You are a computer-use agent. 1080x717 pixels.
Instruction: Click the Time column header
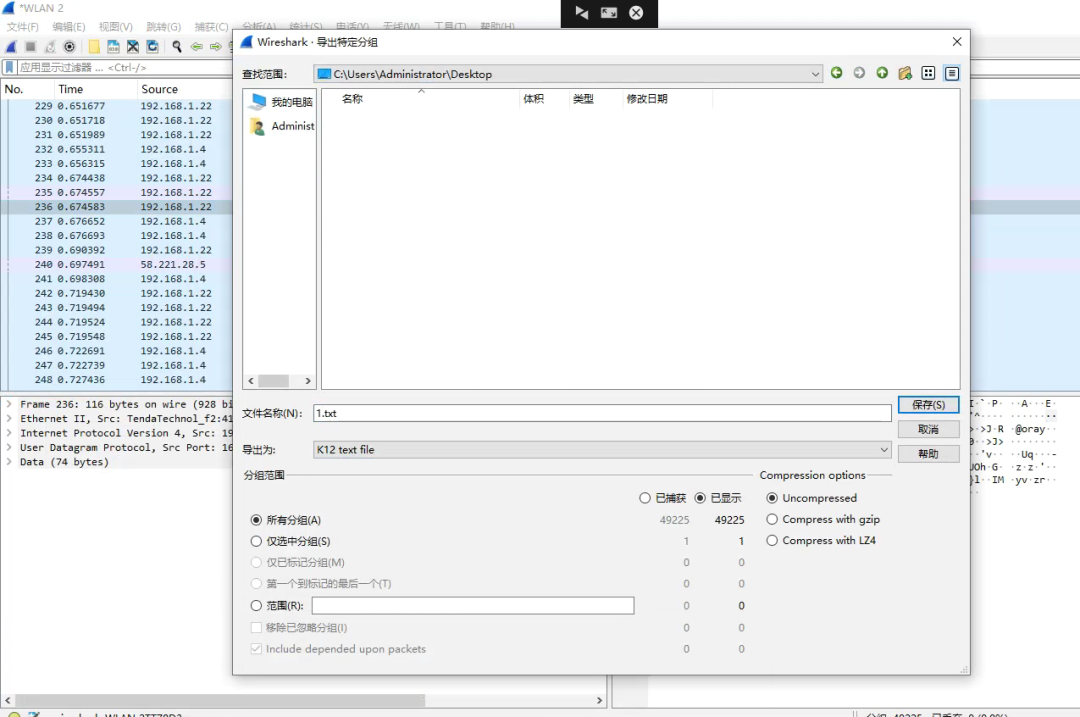click(96, 90)
